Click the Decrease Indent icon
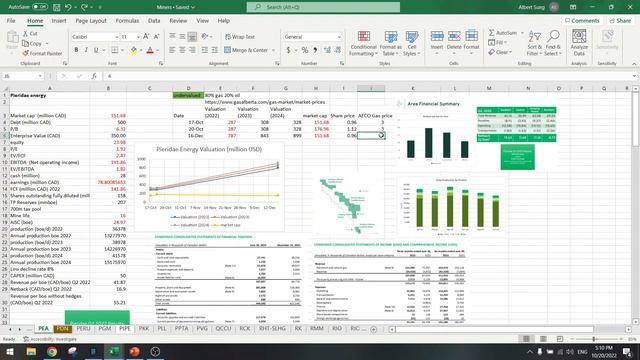Image resolution: width=640 pixels, height=360 pixels. (204, 50)
